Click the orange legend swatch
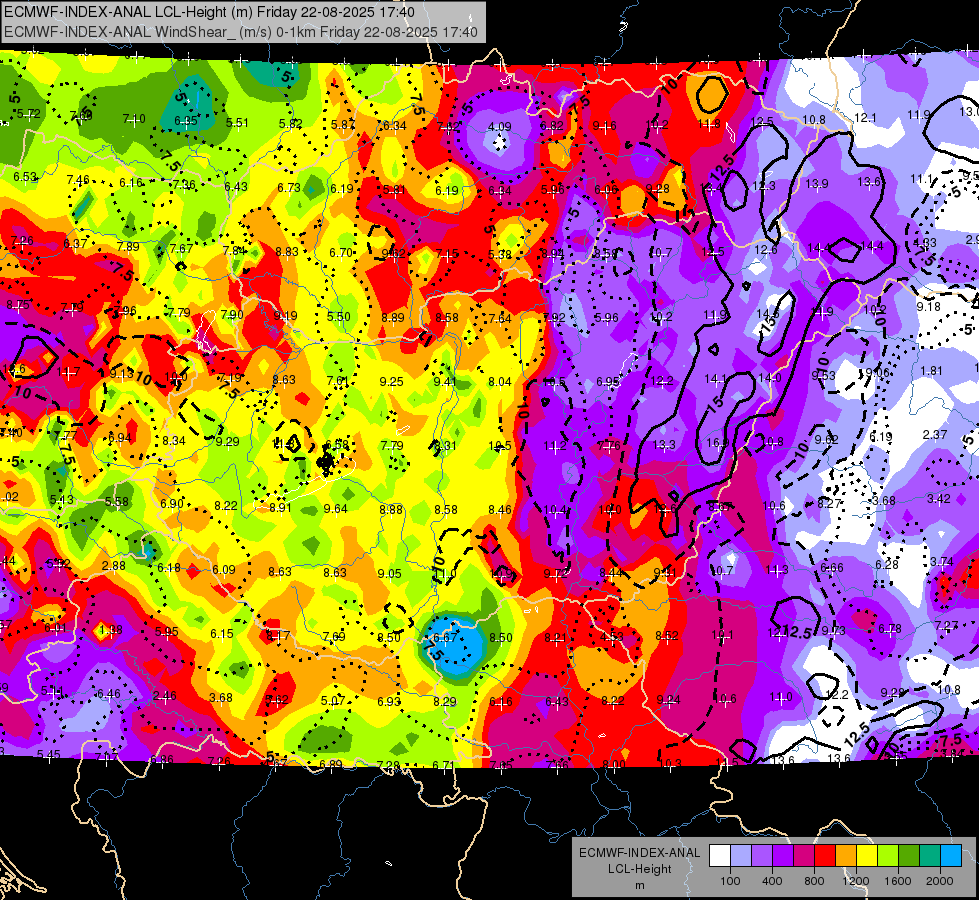 [846, 856]
